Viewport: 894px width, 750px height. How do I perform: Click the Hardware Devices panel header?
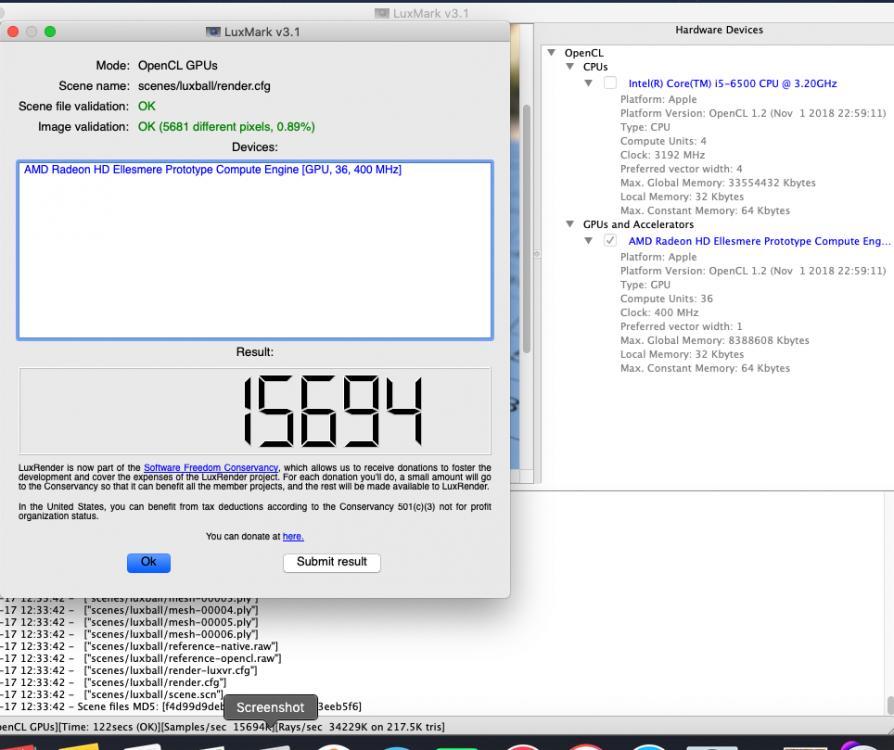(719, 30)
